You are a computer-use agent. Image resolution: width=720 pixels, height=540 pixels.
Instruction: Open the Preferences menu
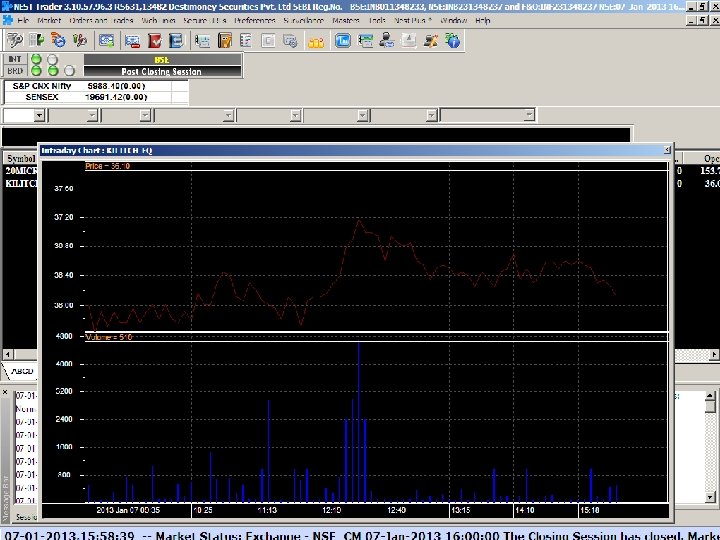tap(254, 20)
